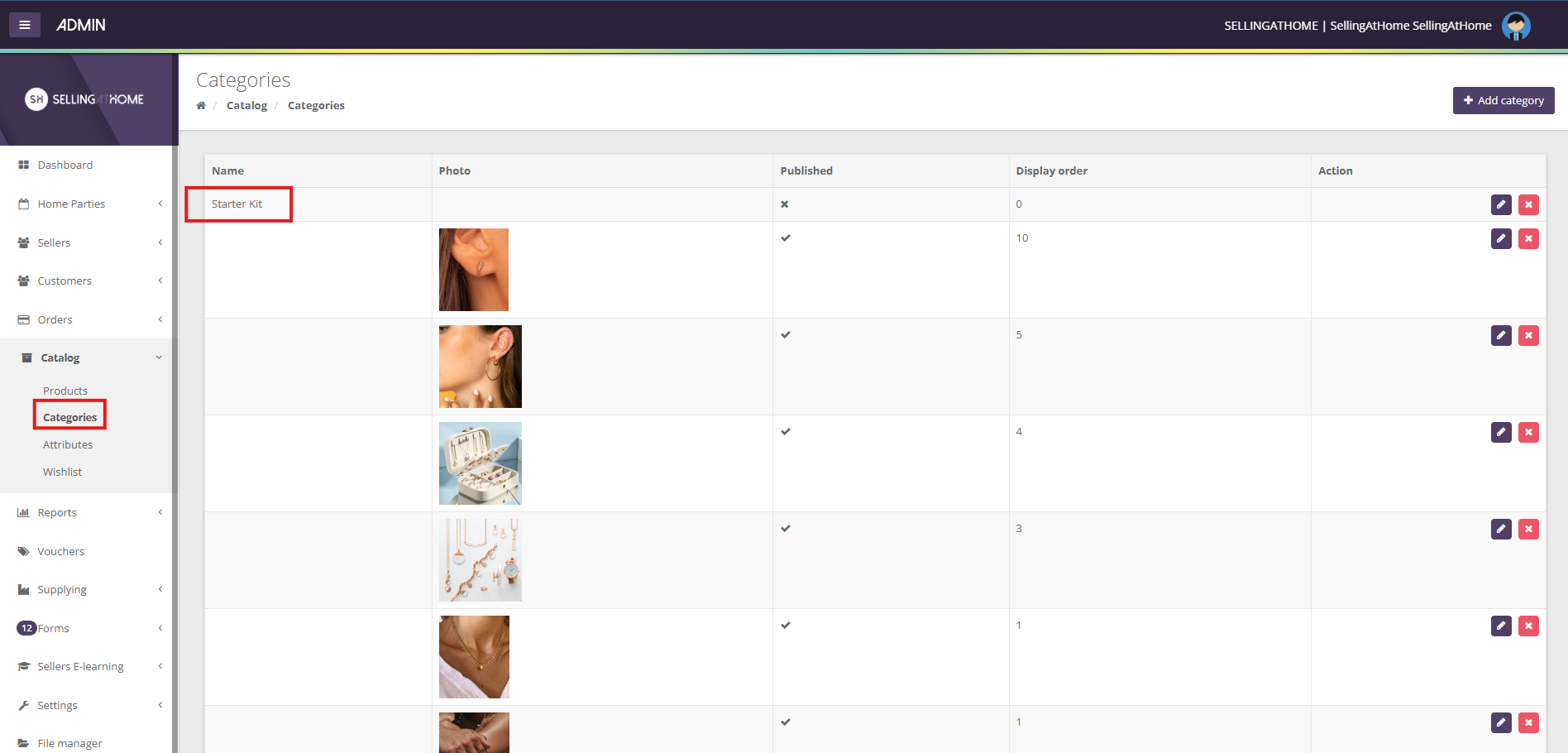
Task: Click the File manager folder icon
Action: (x=23, y=743)
